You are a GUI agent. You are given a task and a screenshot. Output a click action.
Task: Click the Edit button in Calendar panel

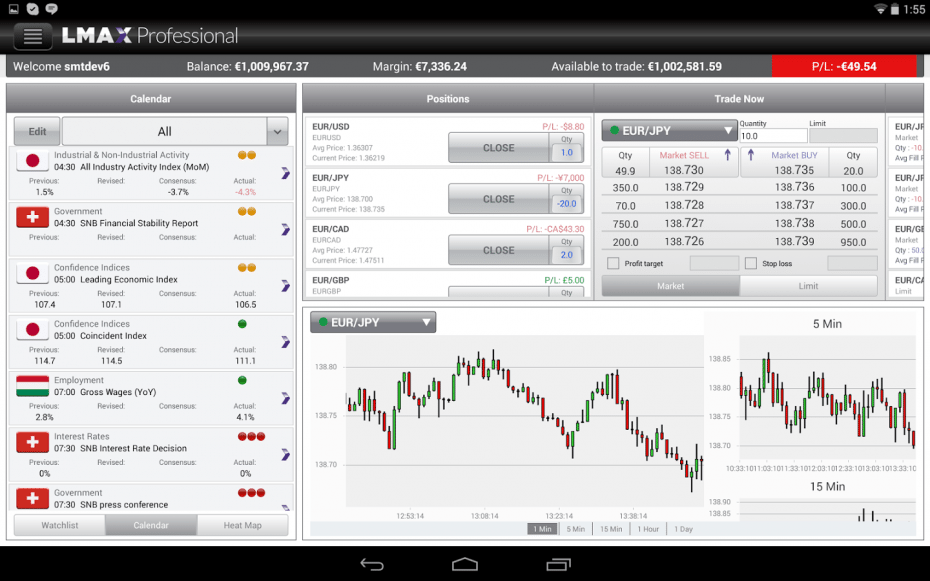37,131
